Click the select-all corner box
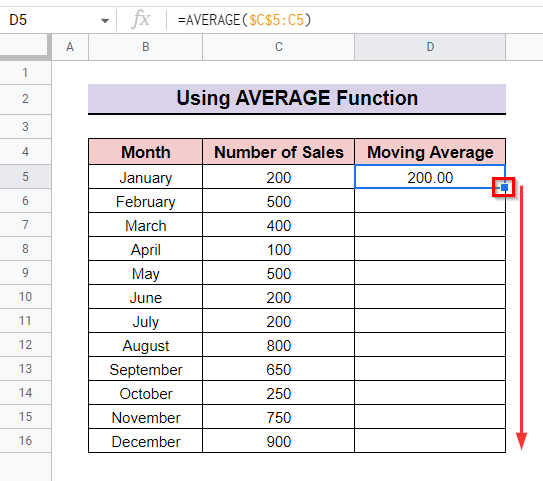Viewport: 543px width, 481px height. click(25, 47)
